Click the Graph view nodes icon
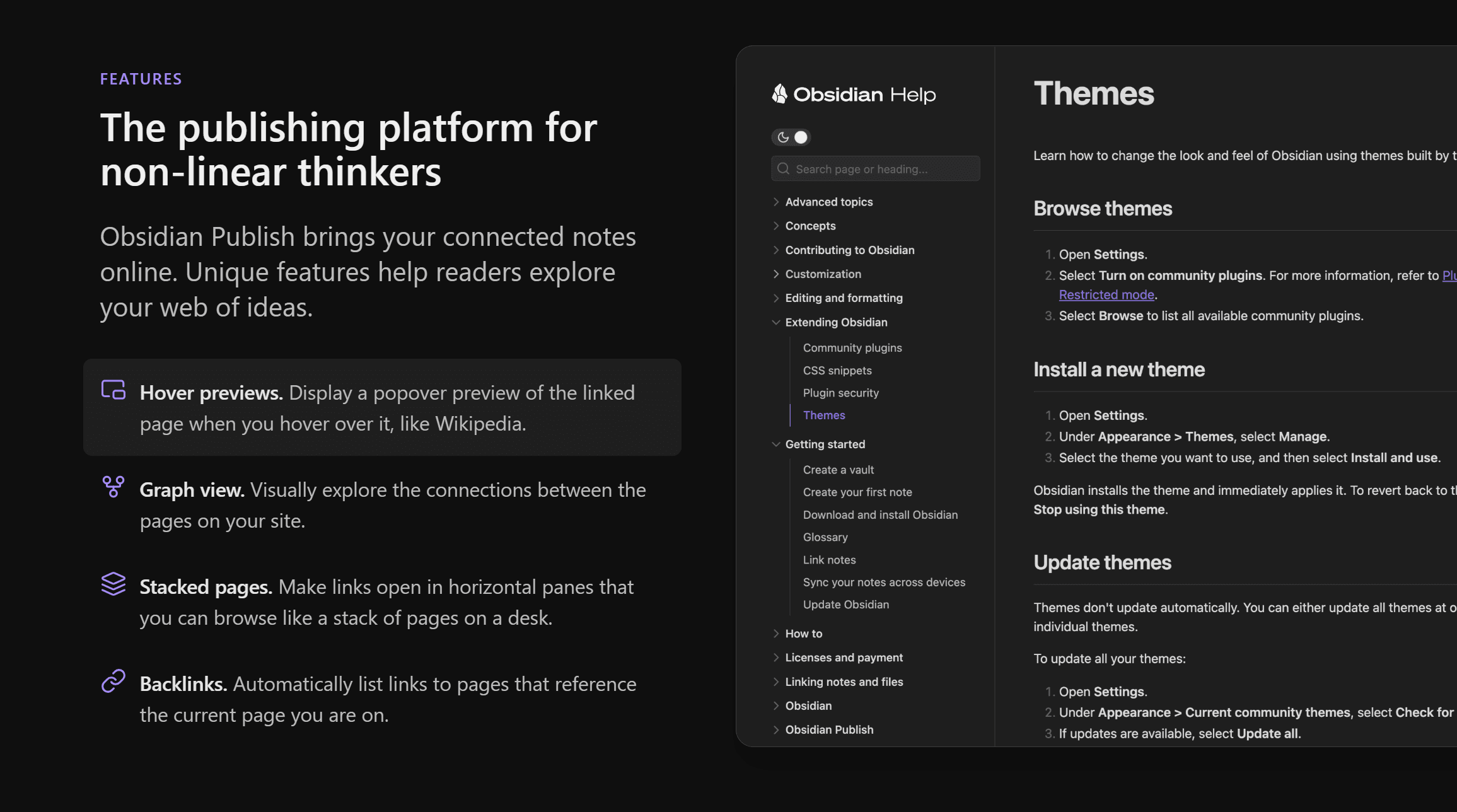1457x812 pixels. pos(113,487)
